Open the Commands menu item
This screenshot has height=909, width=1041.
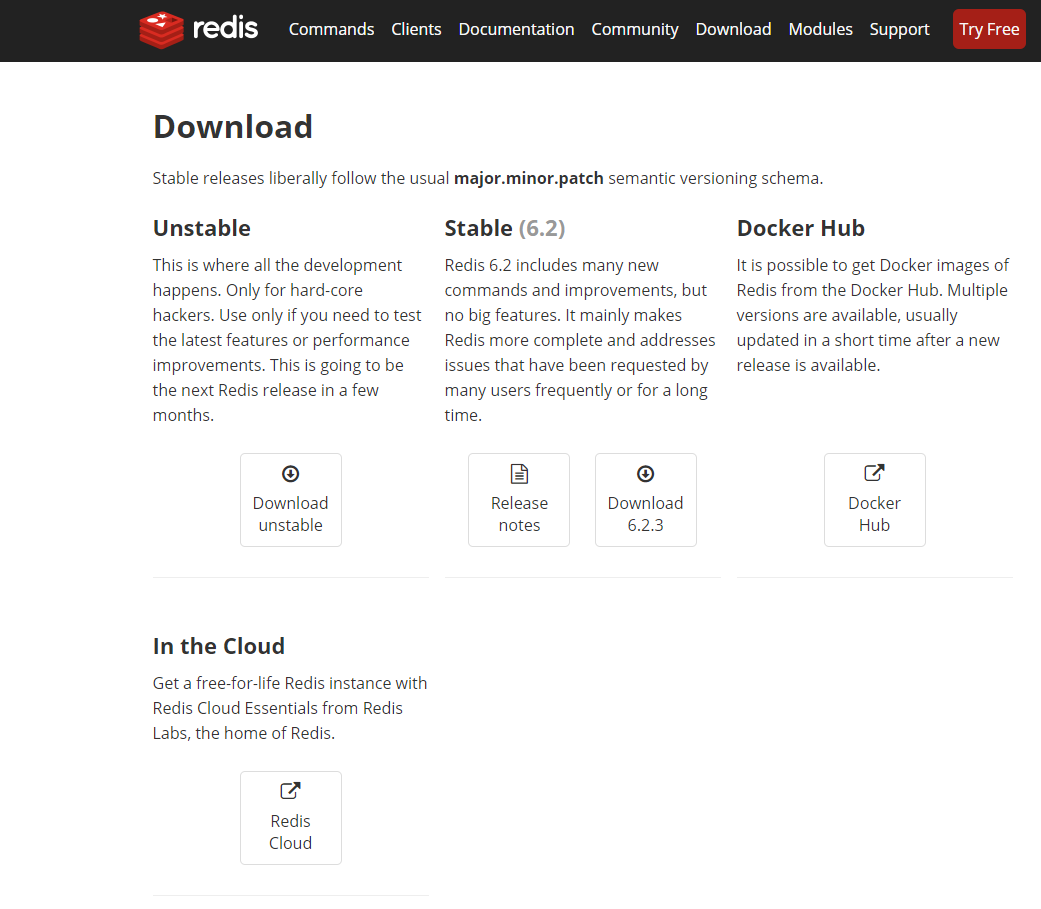click(331, 29)
